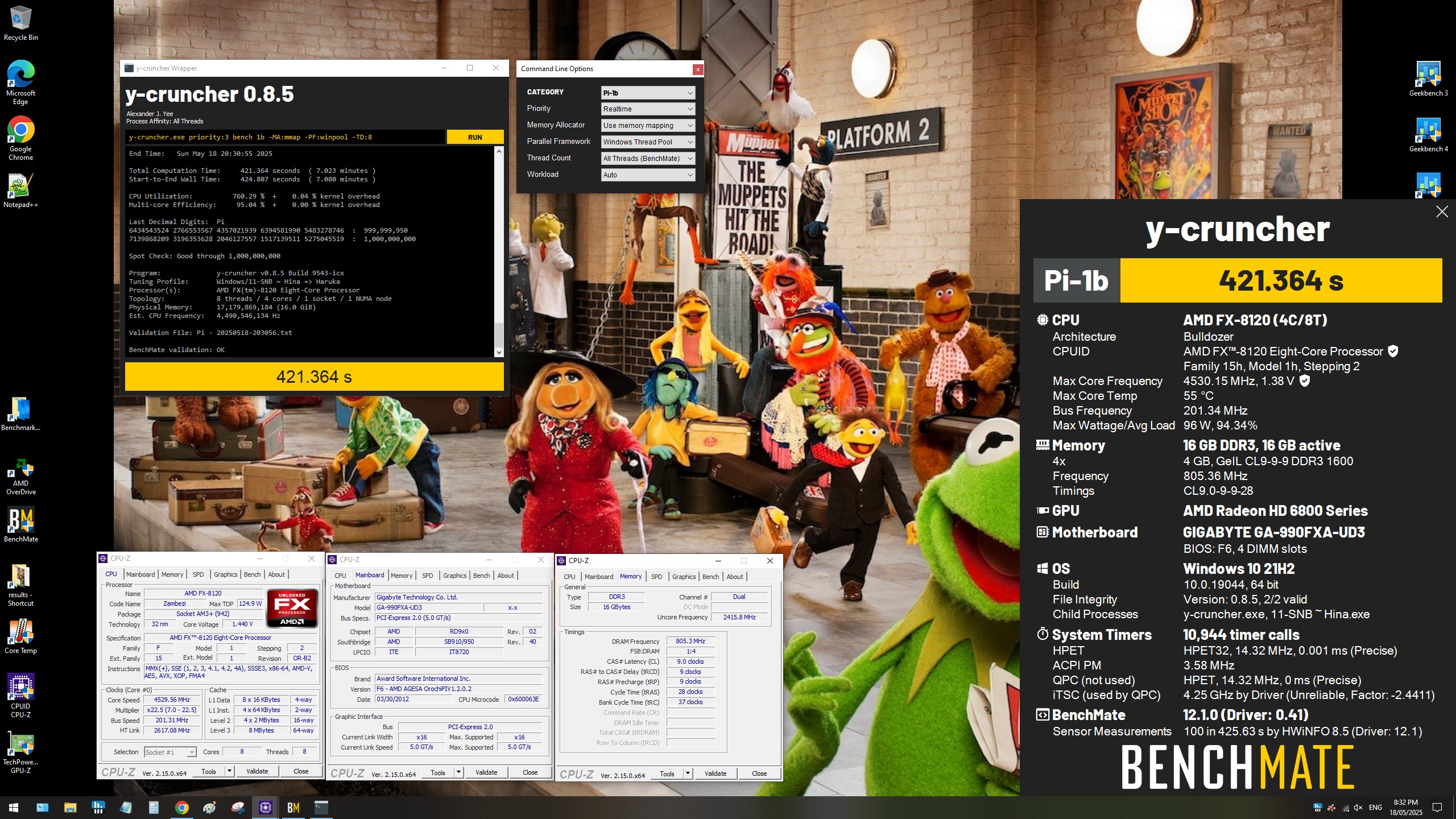Open the Calculator taskbar icon
This screenshot has width=1456, height=819.
pyautogui.click(x=154, y=808)
